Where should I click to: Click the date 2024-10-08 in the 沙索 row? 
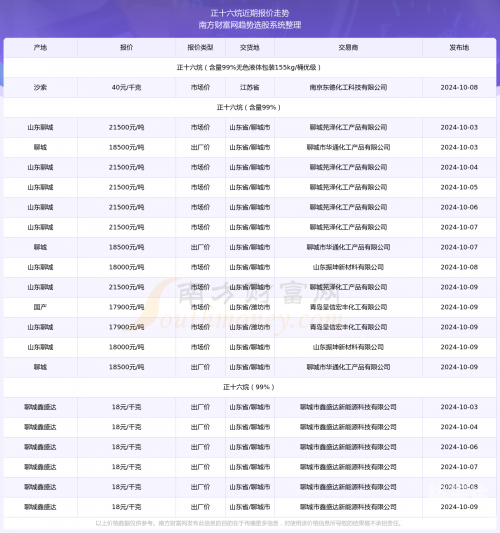point(459,87)
